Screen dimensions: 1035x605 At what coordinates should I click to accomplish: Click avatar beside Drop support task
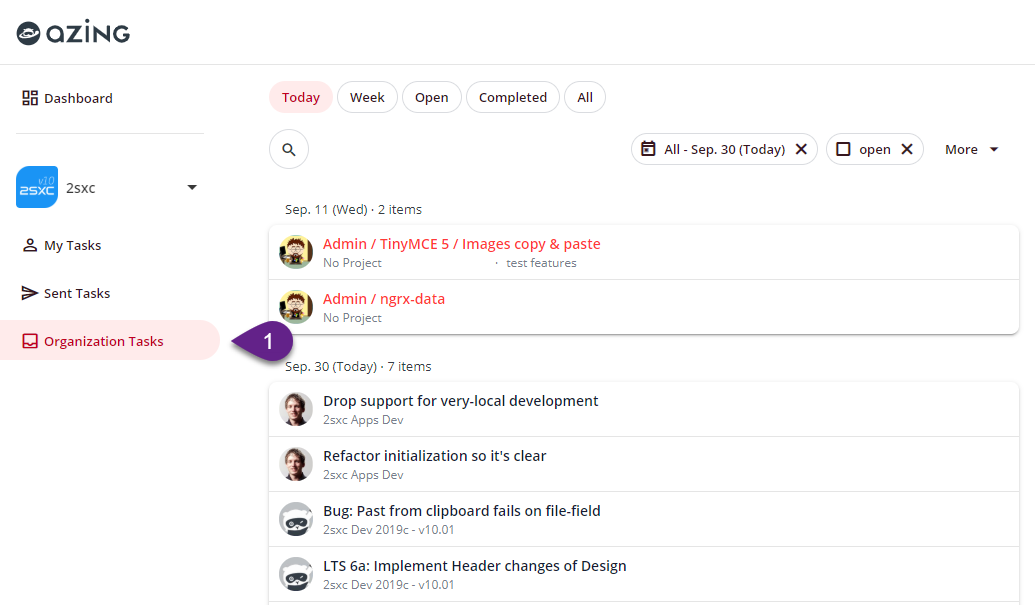coord(296,409)
